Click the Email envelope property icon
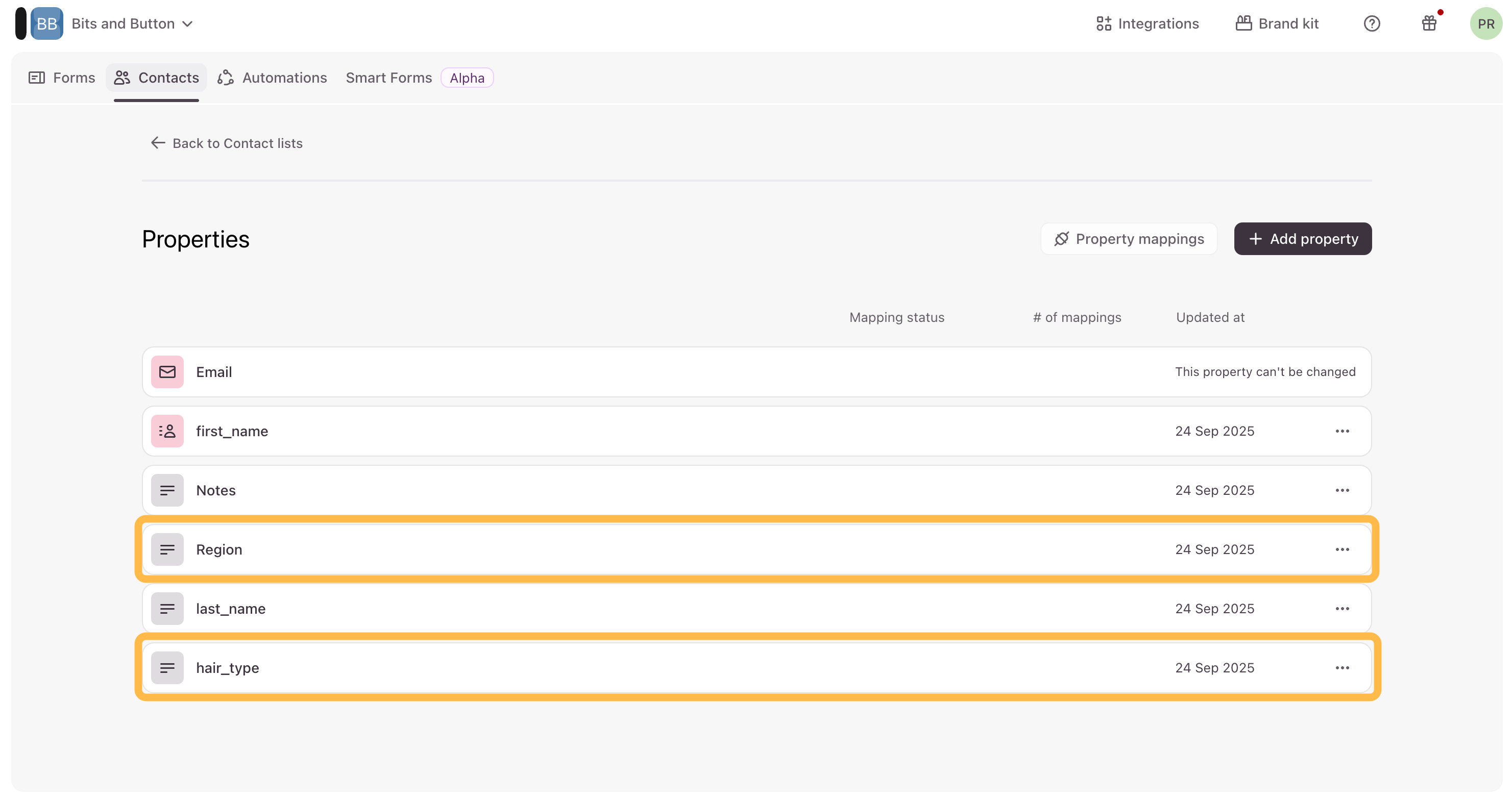 167,372
